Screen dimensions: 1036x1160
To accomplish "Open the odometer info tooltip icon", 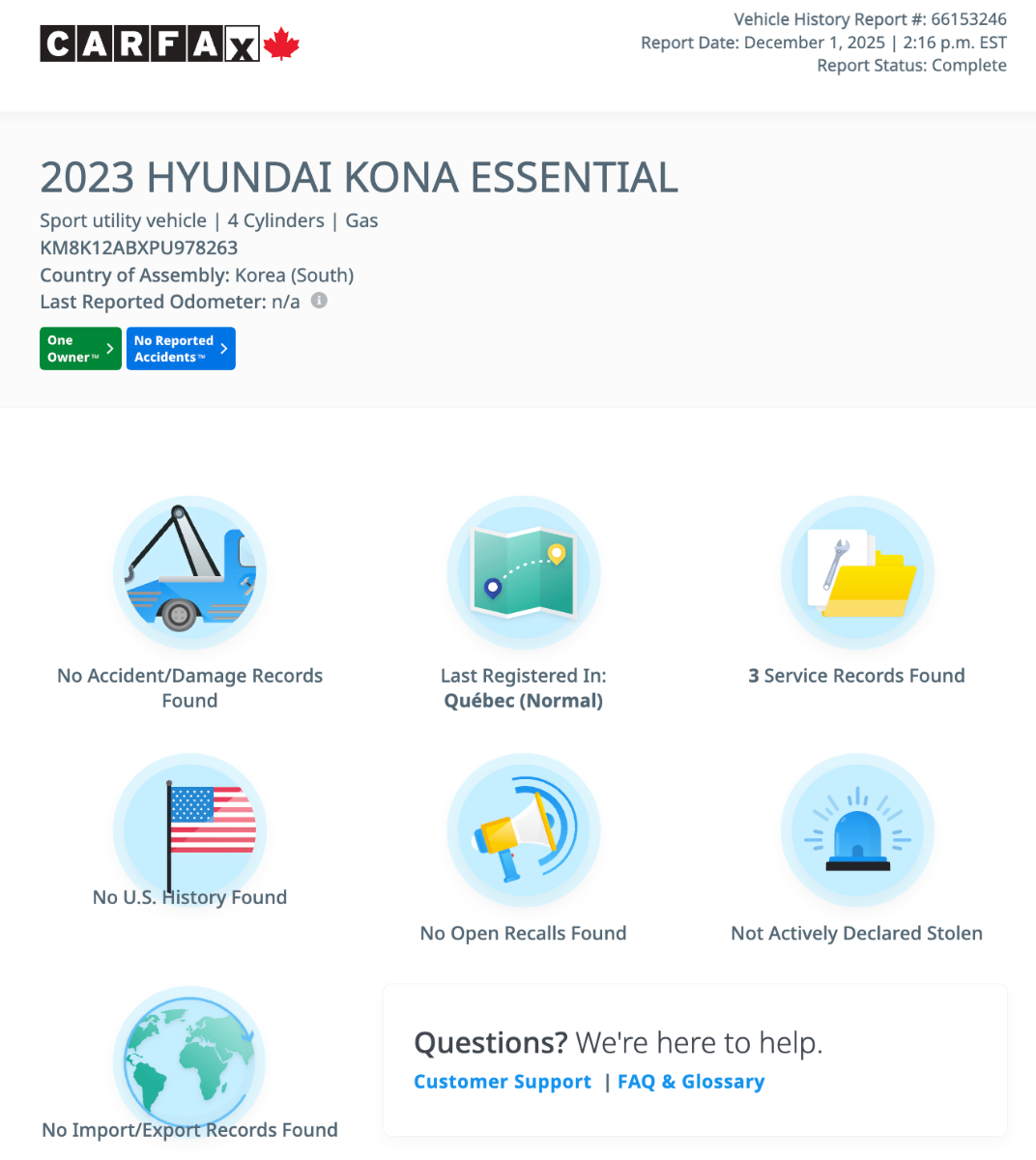I will pos(319,301).
